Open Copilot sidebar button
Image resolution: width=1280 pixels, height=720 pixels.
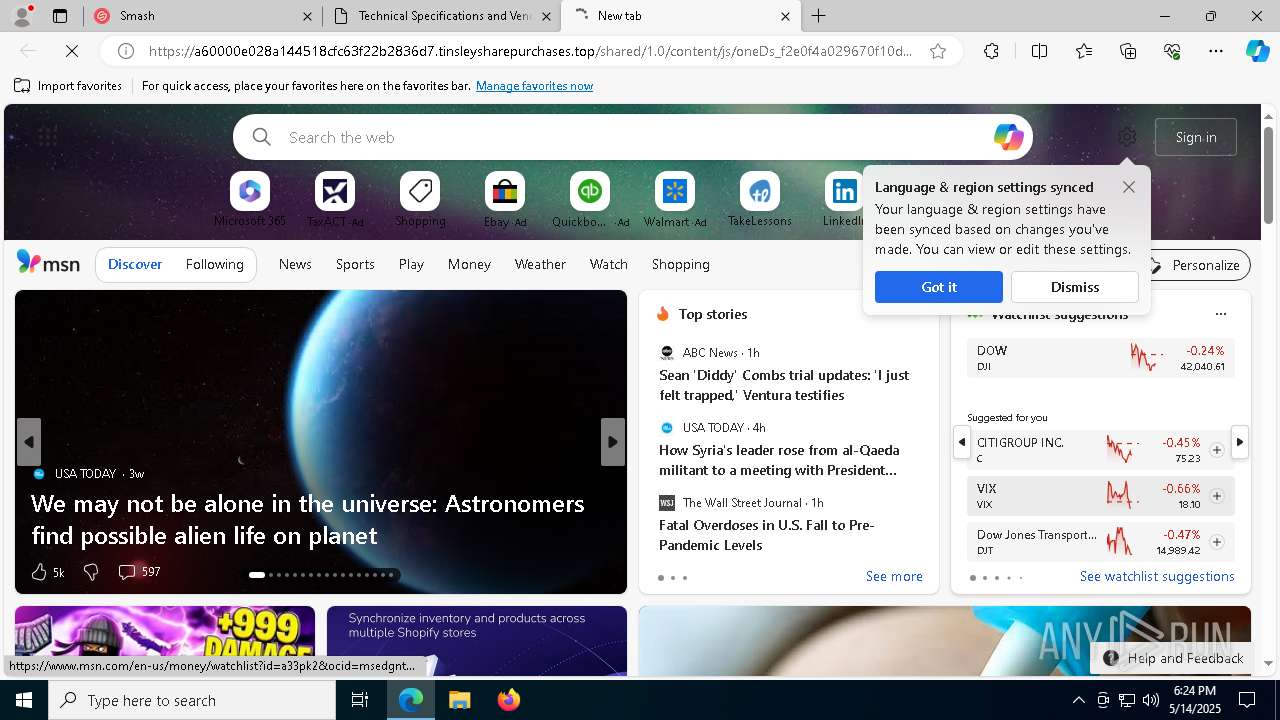1257,51
